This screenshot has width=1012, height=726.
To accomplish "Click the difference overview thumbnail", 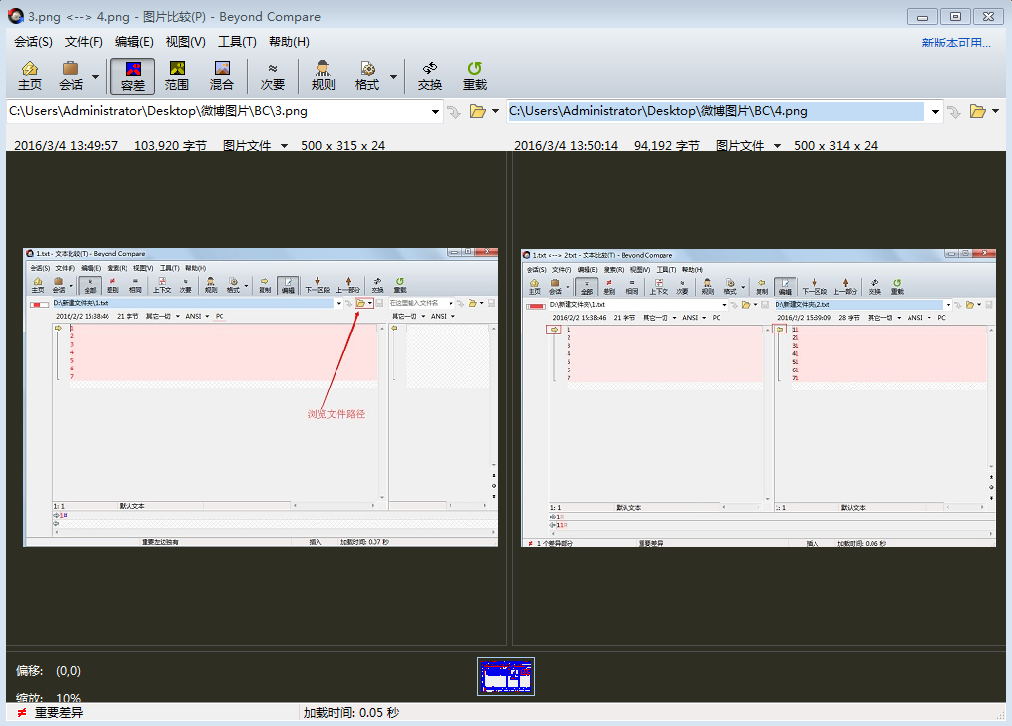I will point(506,676).
